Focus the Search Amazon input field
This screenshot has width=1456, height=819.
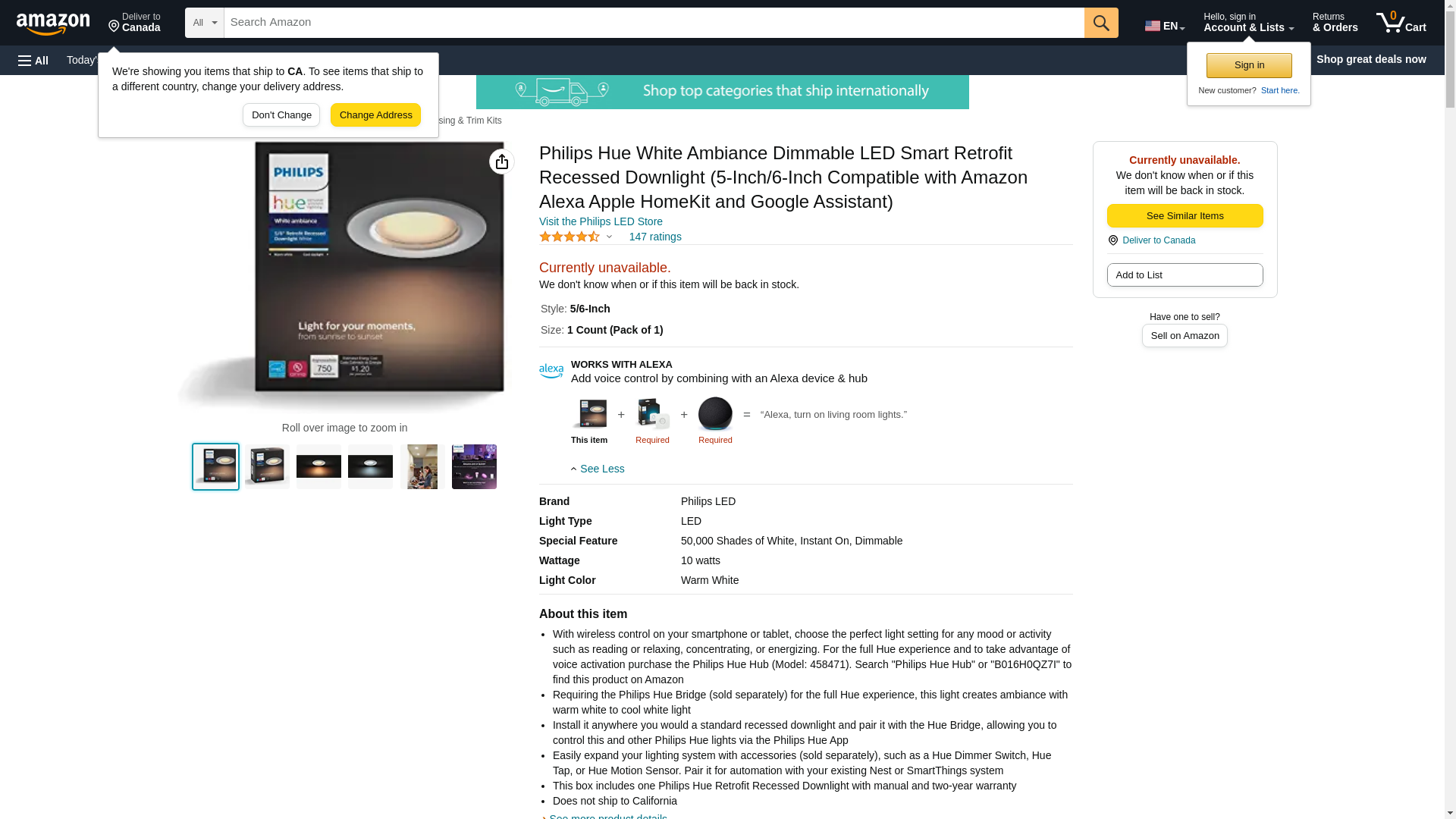click(654, 23)
